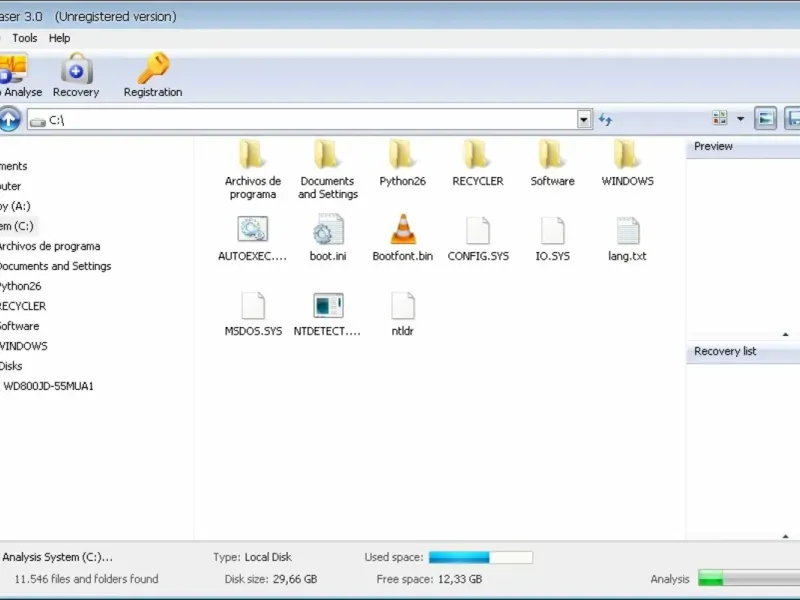Open the Tools menu

coord(24,38)
